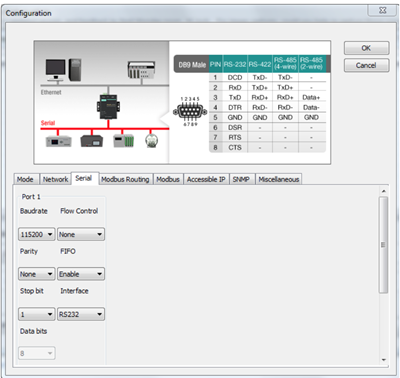
Task: Click the MGate gateway device icon
Action: click(108, 106)
